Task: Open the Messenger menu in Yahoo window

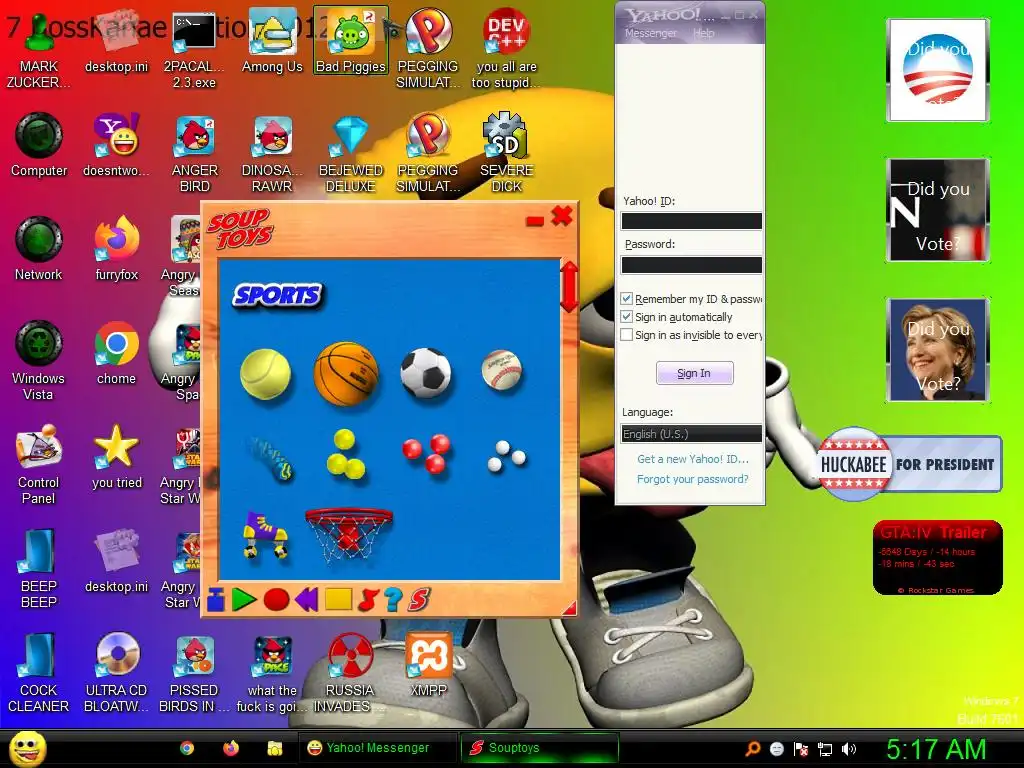Action: (650, 33)
